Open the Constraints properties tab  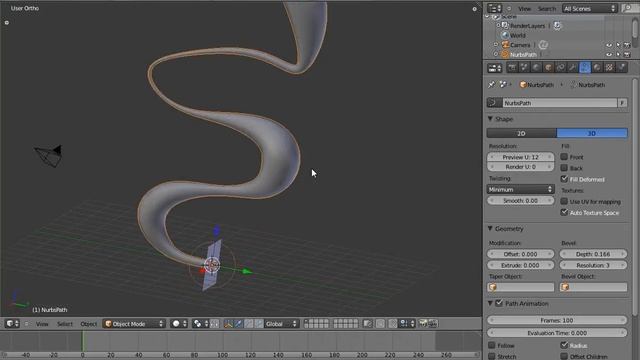click(x=561, y=68)
